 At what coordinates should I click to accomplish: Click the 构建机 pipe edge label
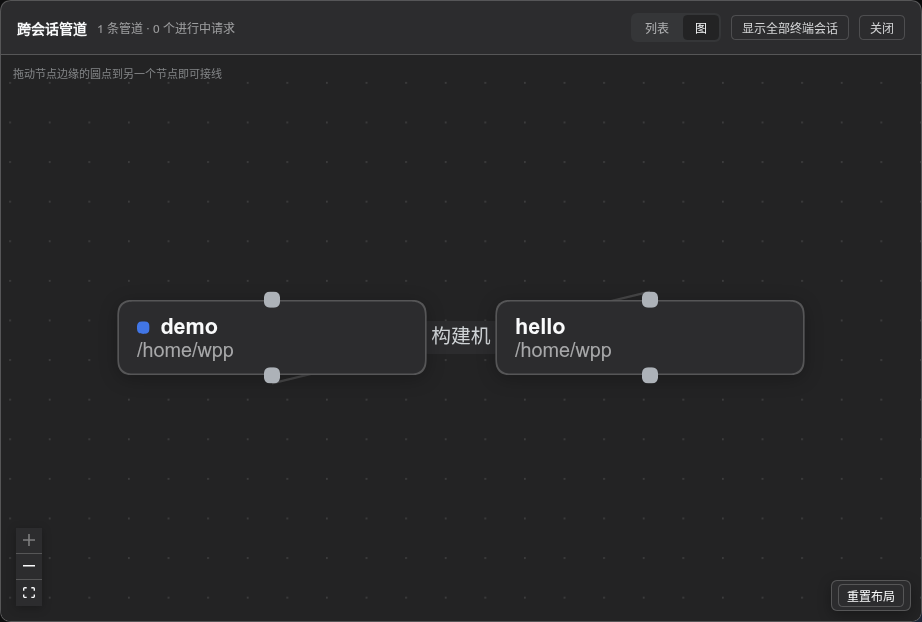pyautogui.click(x=460, y=336)
